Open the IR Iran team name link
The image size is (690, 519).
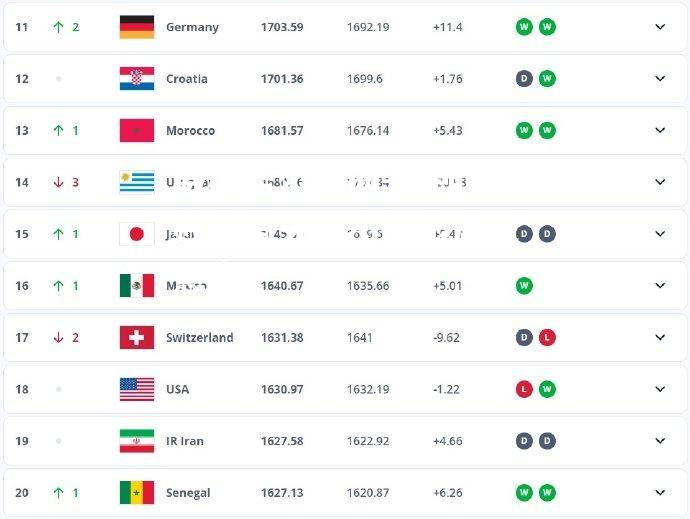point(185,441)
